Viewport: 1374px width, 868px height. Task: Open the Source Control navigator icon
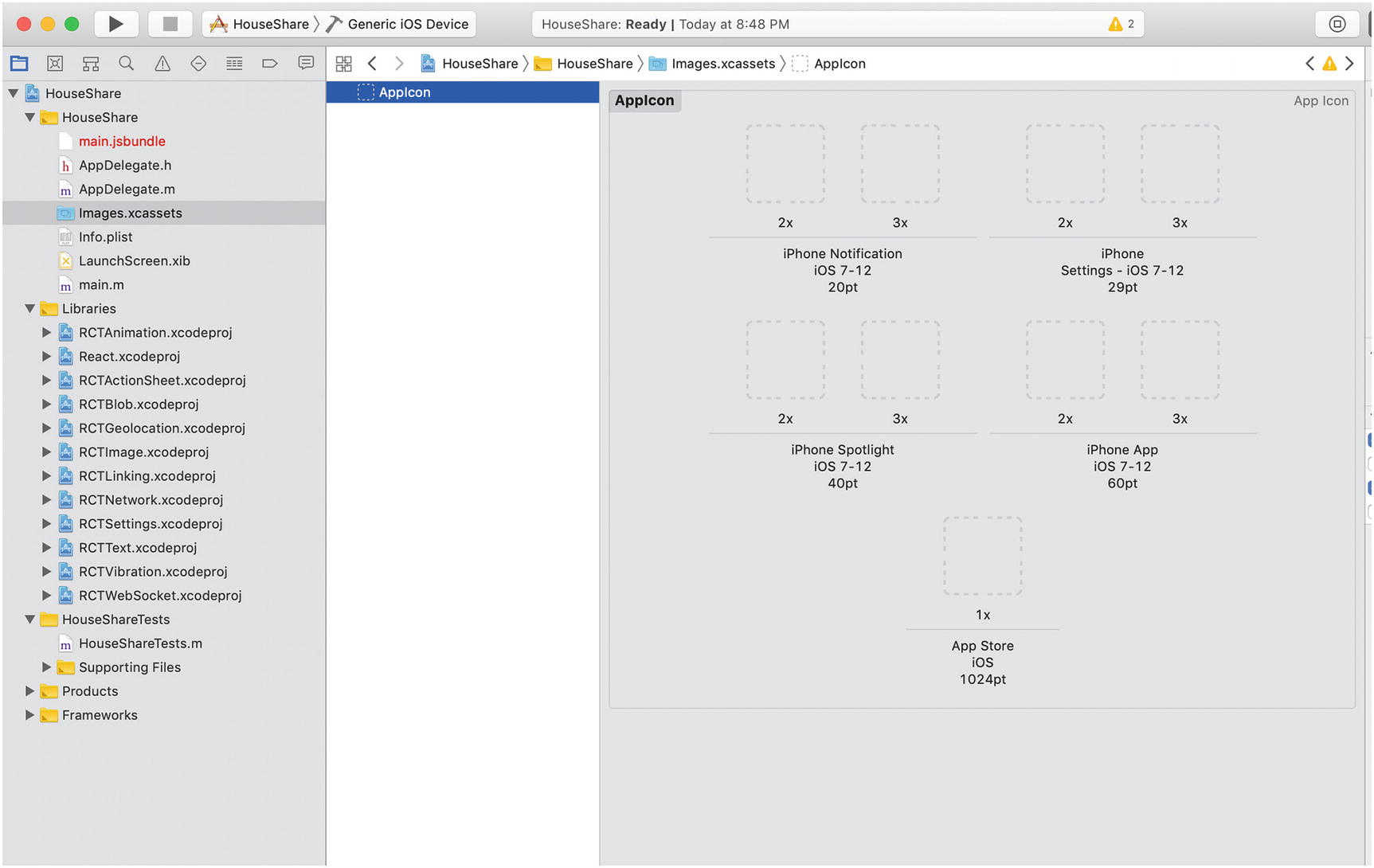pos(55,64)
